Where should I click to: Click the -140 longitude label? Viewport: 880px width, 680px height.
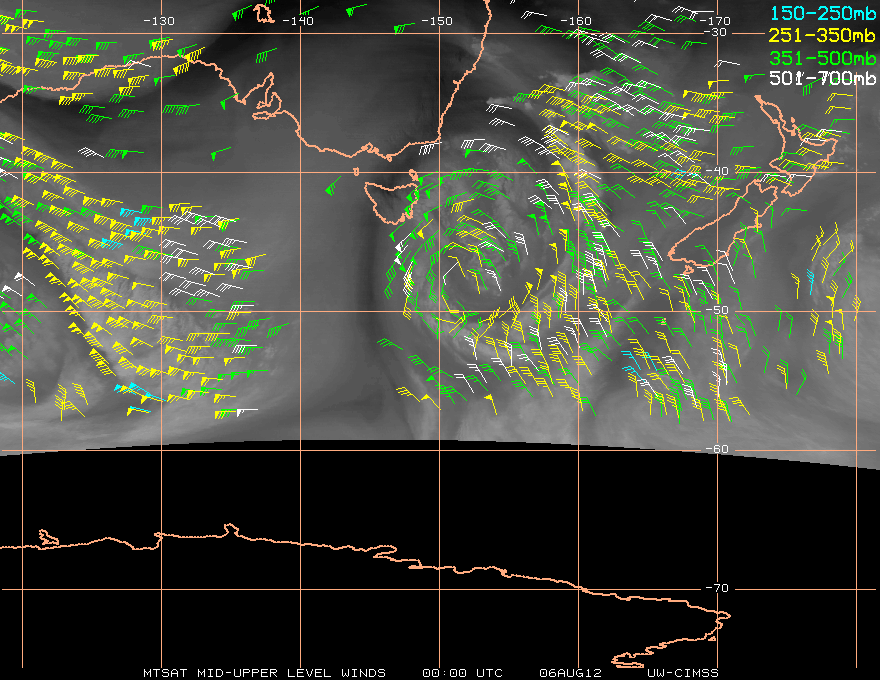(x=298, y=21)
